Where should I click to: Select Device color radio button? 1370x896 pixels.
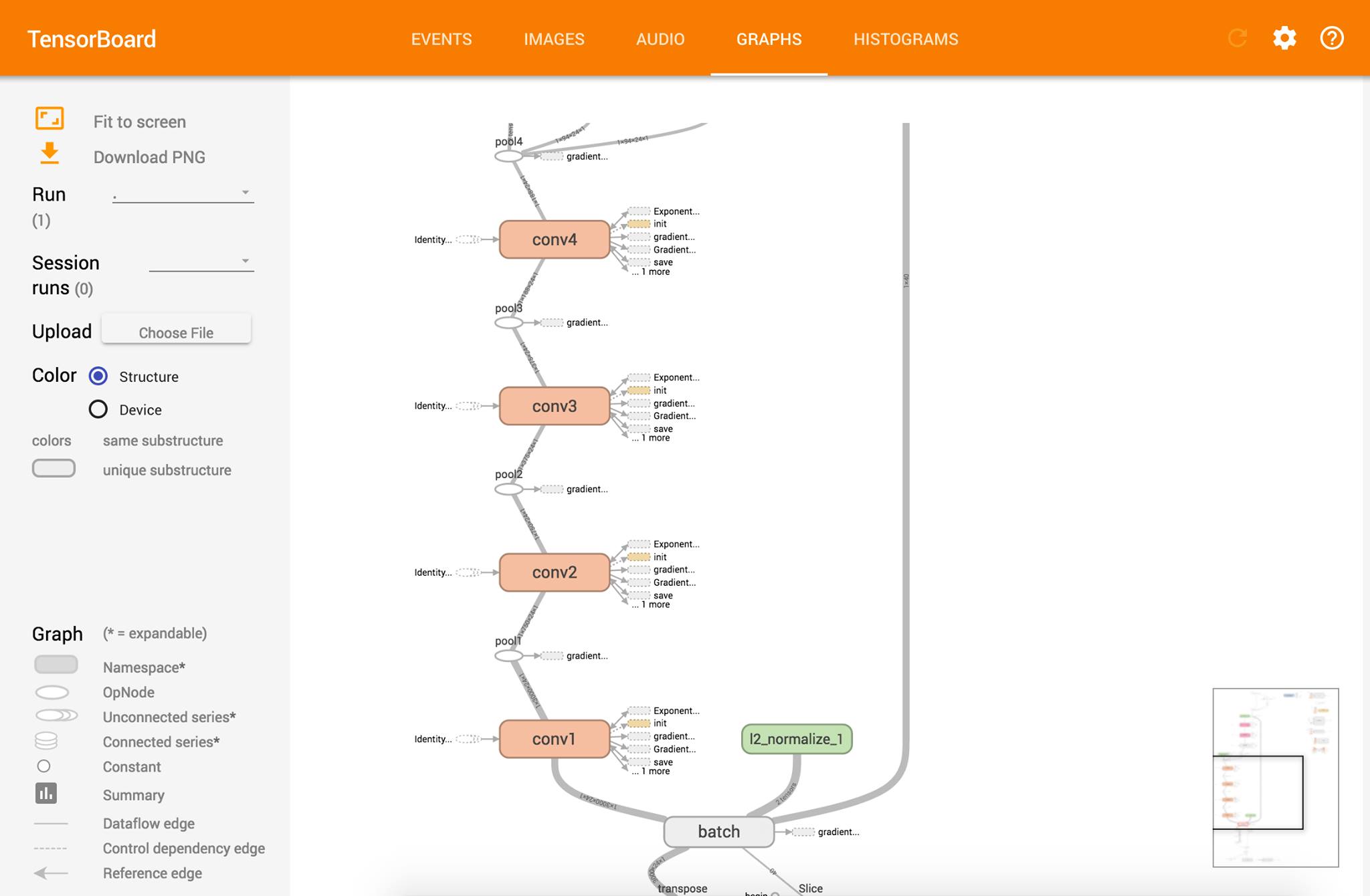click(98, 409)
